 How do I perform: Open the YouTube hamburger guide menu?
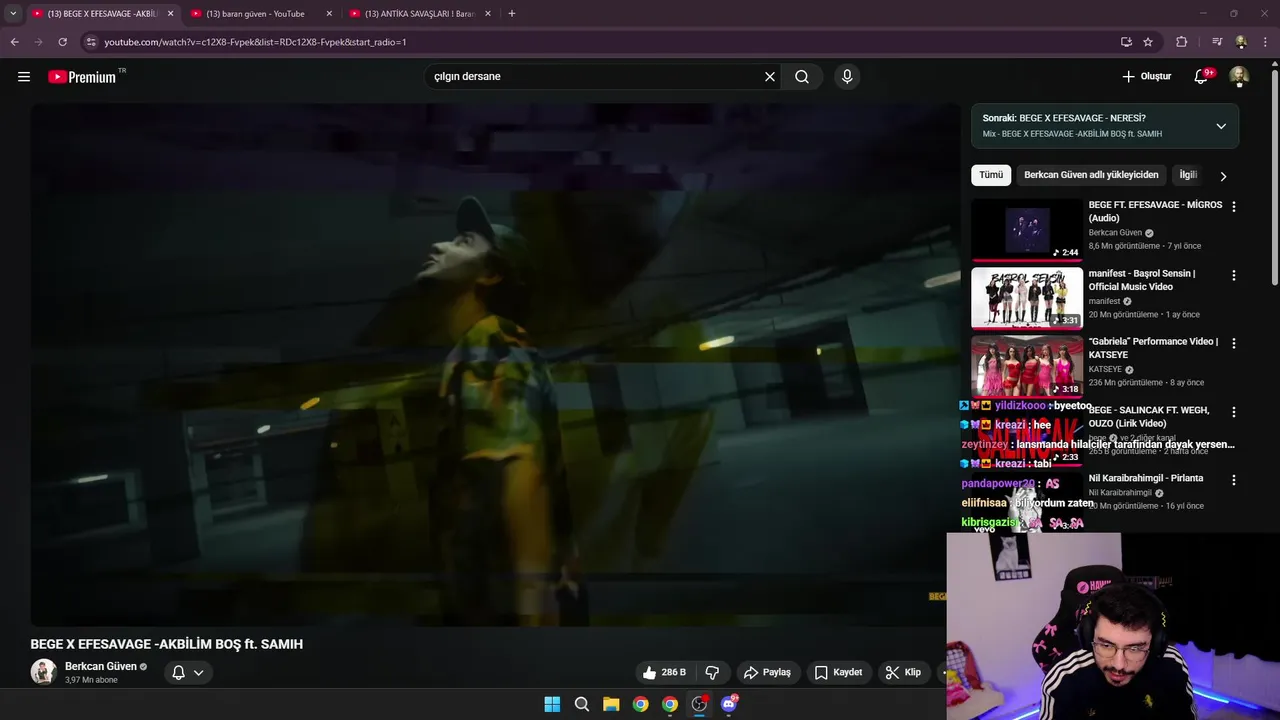[x=24, y=77]
